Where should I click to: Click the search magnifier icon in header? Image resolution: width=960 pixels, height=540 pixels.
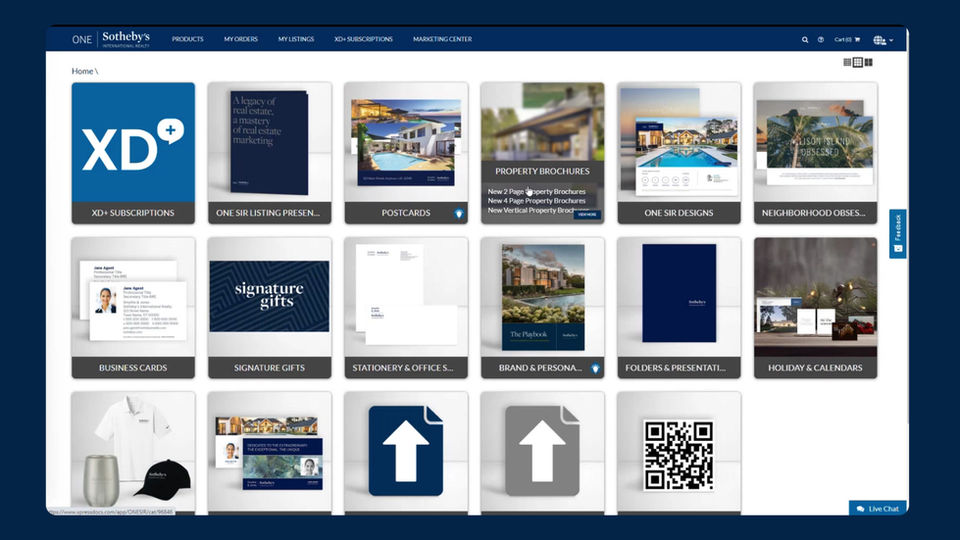click(805, 40)
